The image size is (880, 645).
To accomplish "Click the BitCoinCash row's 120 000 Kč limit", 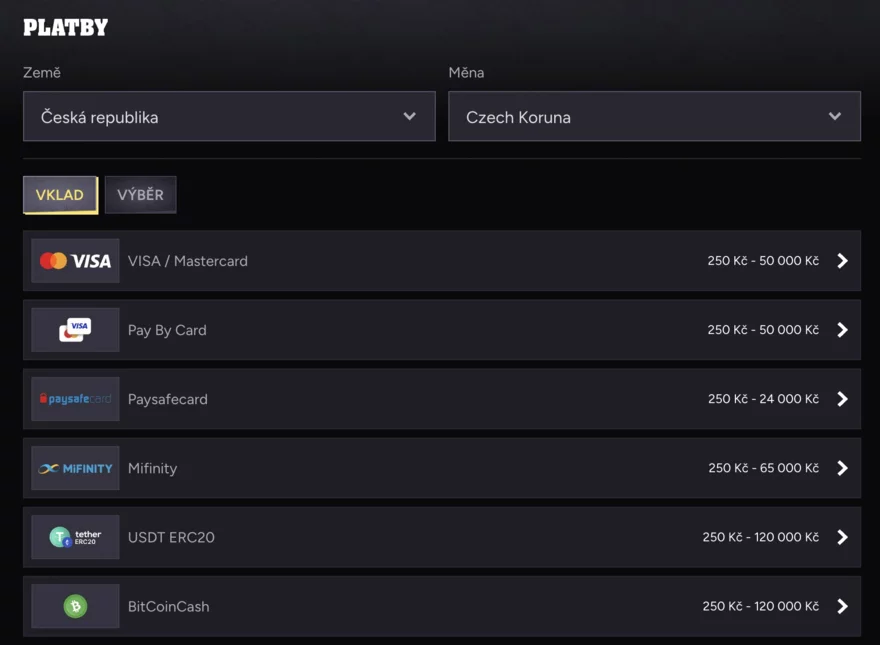I will pos(761,606).
